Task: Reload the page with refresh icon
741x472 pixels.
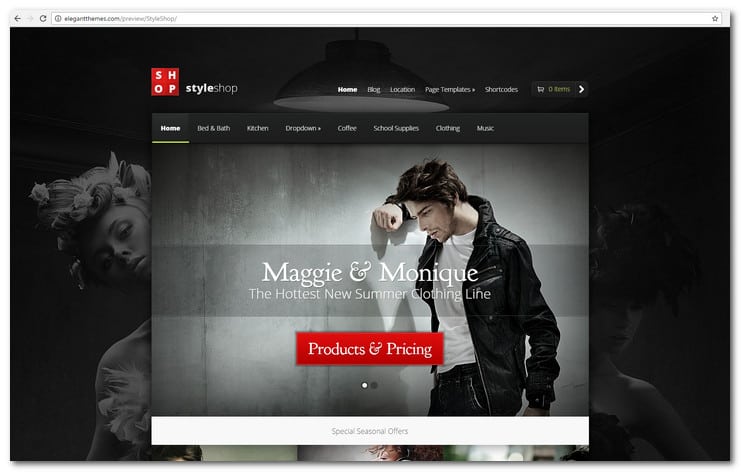Action: pyautogui.click(x=43, y=18)
